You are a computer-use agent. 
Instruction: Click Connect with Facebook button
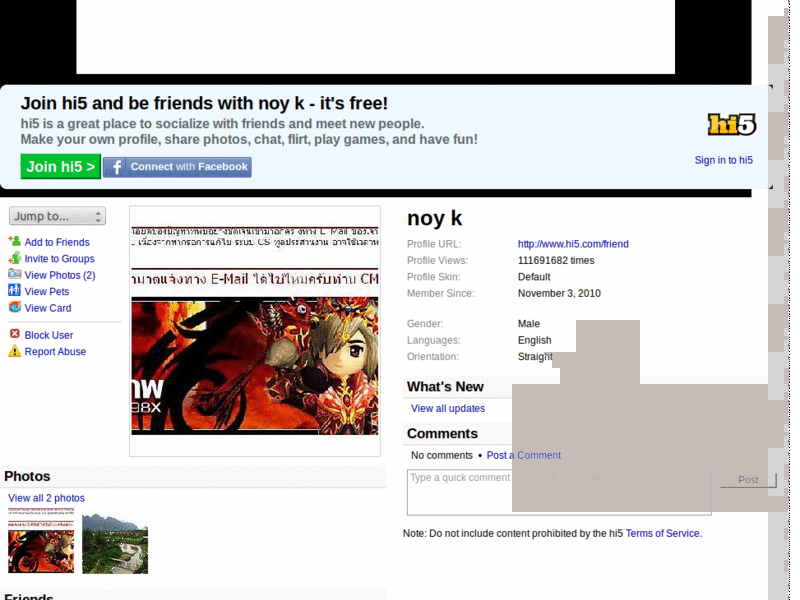click(x=177, y=167)
